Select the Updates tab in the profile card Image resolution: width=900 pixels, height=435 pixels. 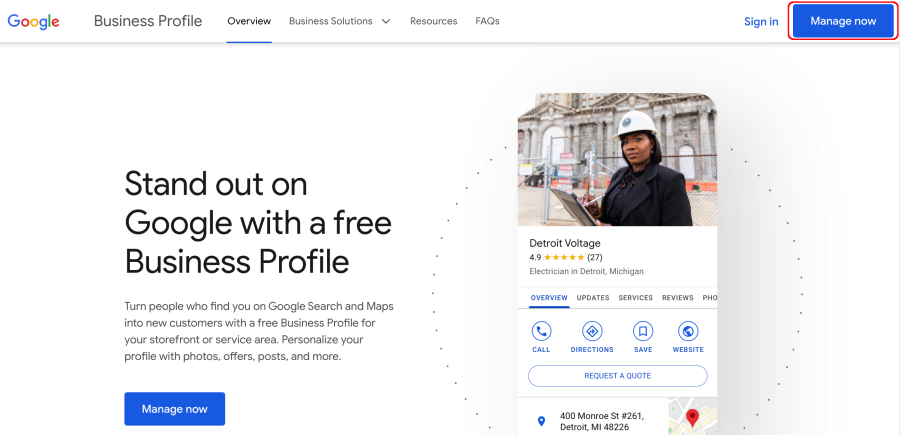click(593, 298)
